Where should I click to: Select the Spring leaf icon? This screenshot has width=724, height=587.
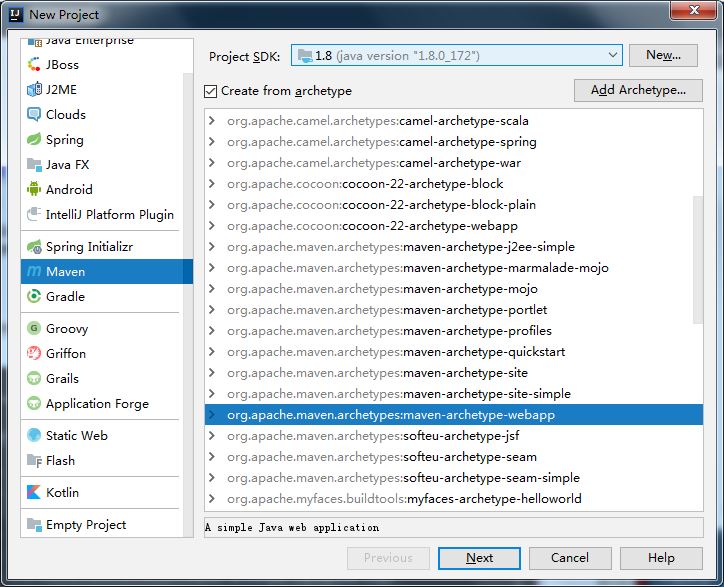34,140
